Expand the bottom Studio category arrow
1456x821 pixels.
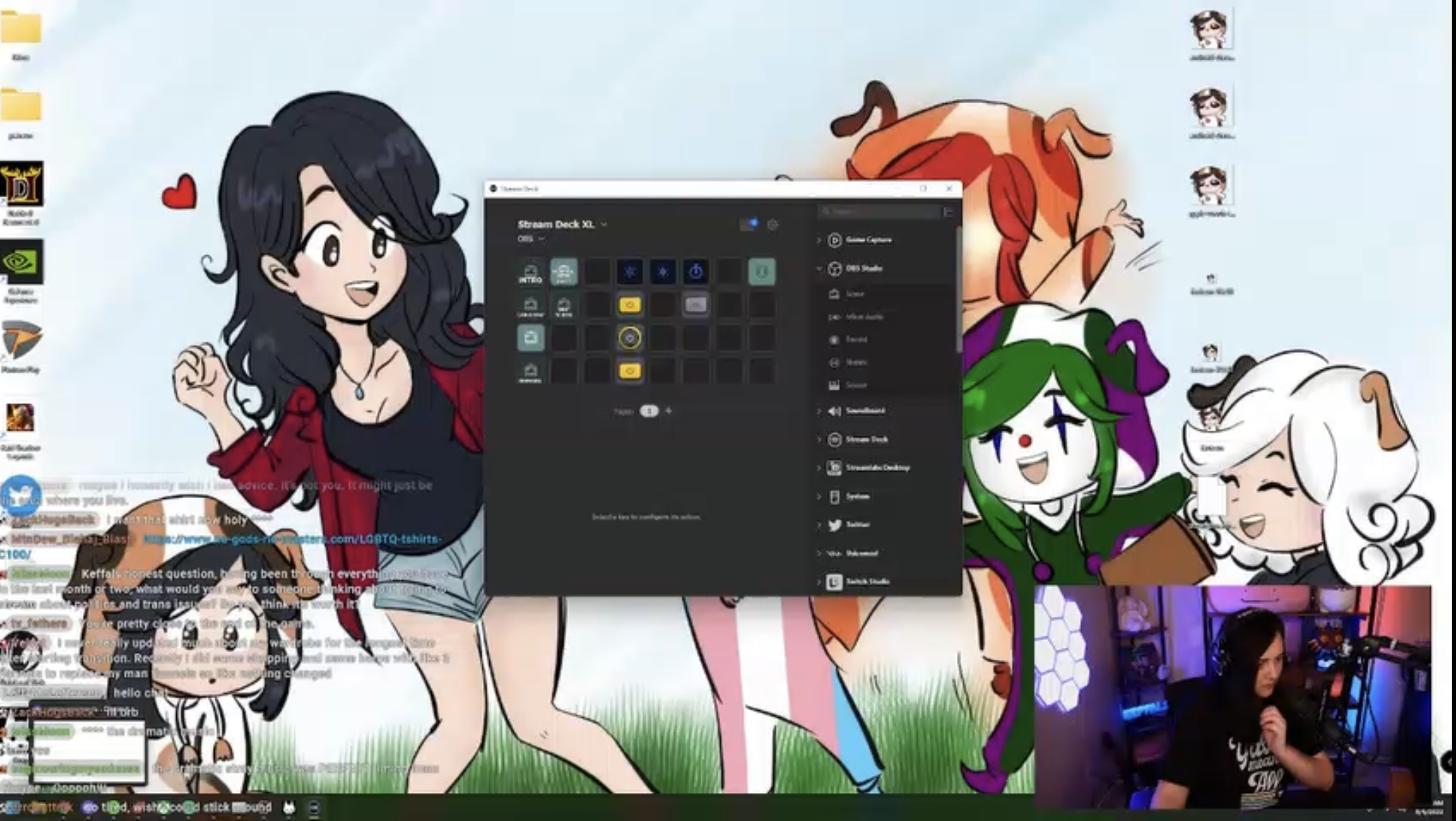819,582
